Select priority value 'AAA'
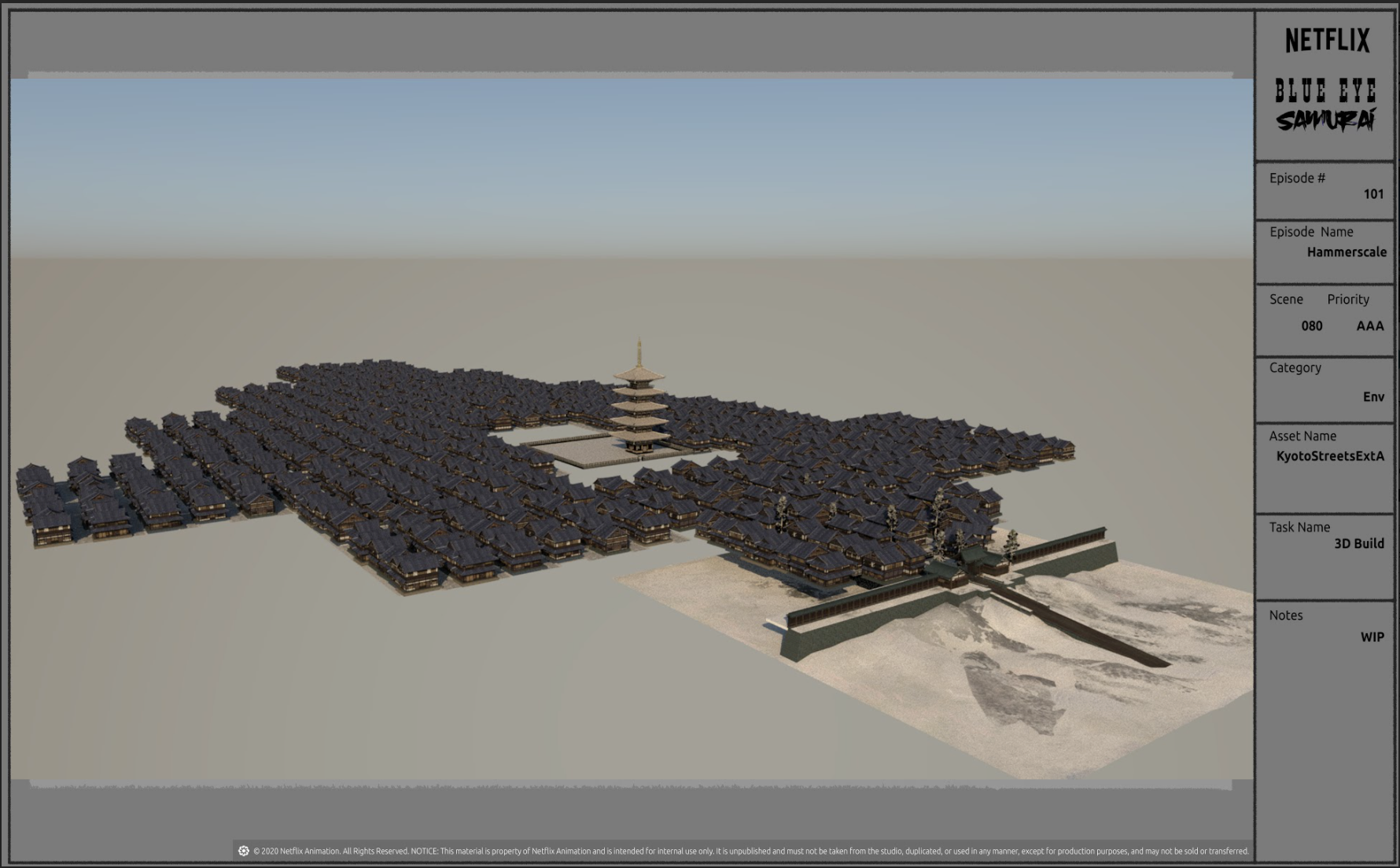Screen dimensions: 1400x868 [1370, 326]
